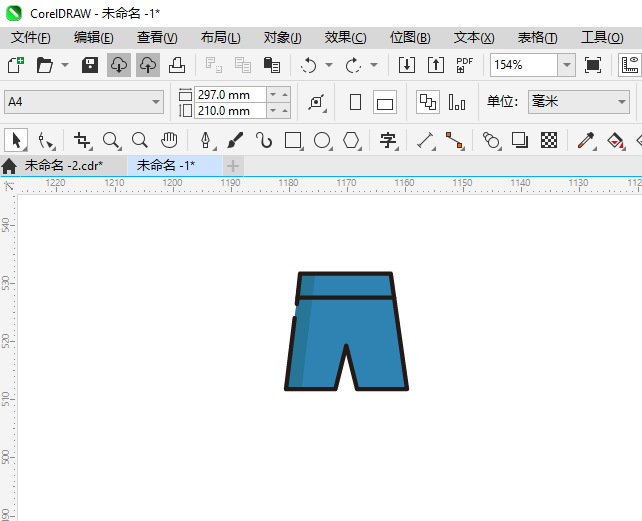The height and width of the screenshot is (521, 642).
Task: Click the 154% zoom level field
Action: (x=524, y=65)
